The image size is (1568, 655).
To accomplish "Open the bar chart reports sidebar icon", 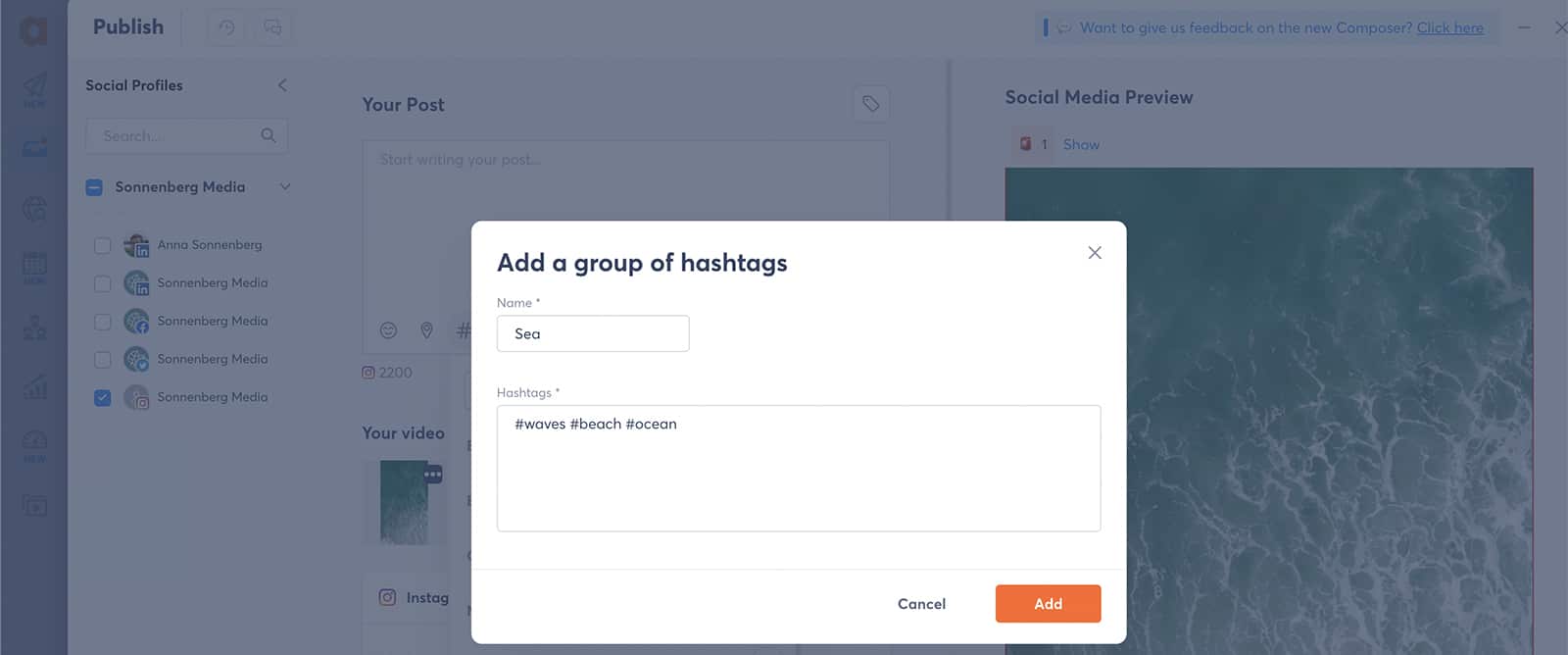I will [x=34, y=386].
